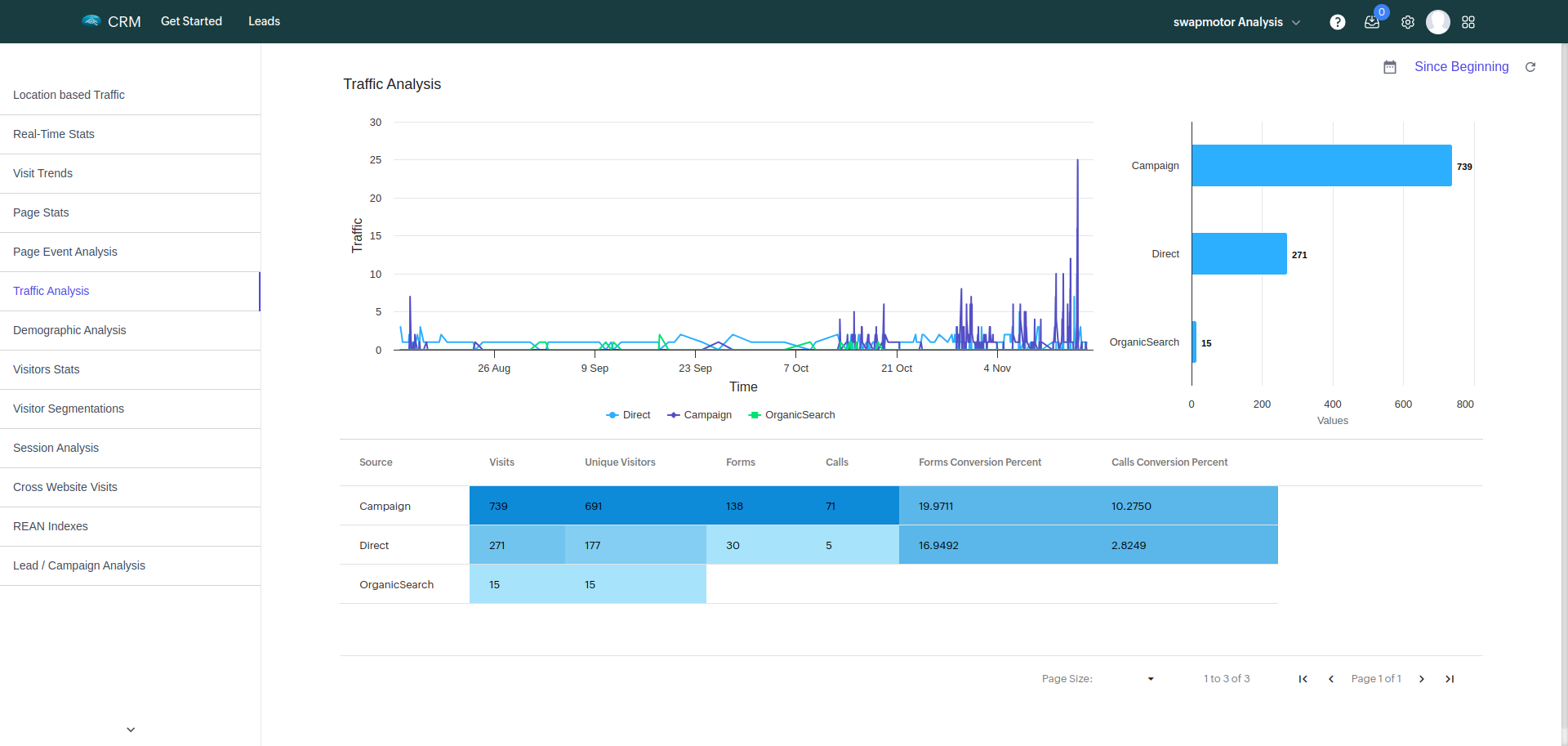Expand the sidebar scroll-down chevron

click(131, 730)
